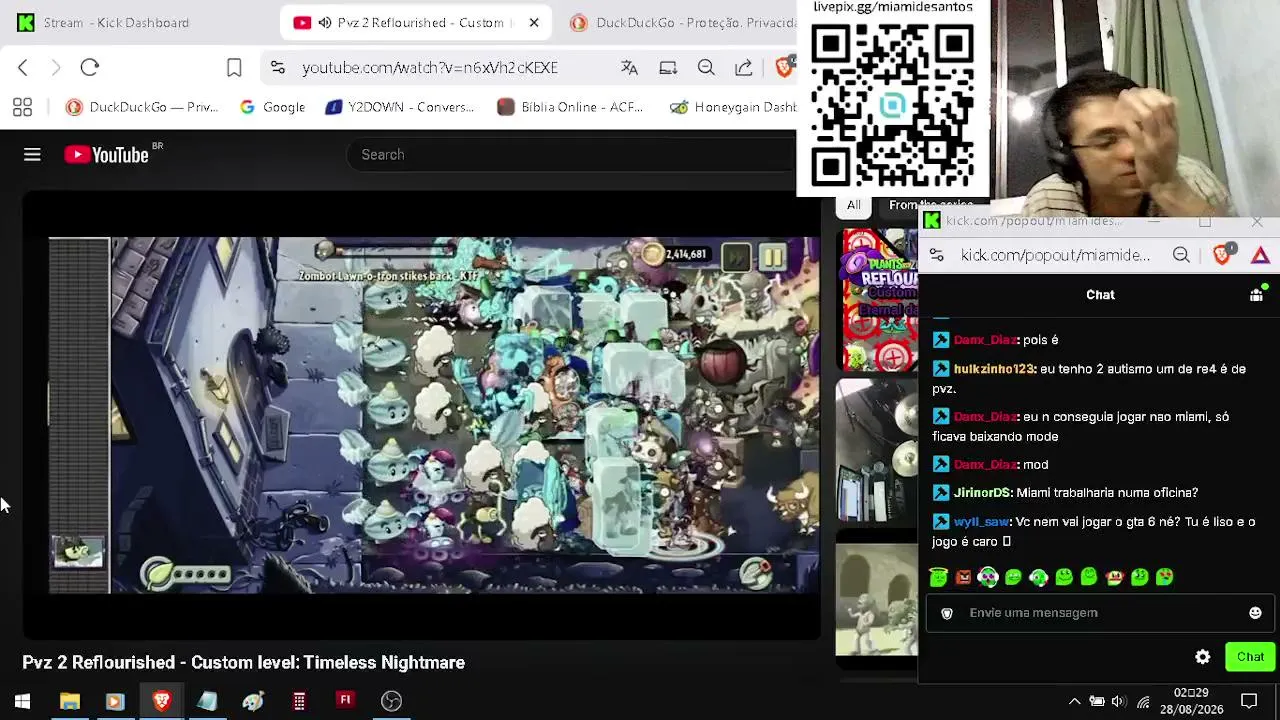Click the zoom magnifier in Kick popout
This screenshot has width=1280, height=720.
1181,255
